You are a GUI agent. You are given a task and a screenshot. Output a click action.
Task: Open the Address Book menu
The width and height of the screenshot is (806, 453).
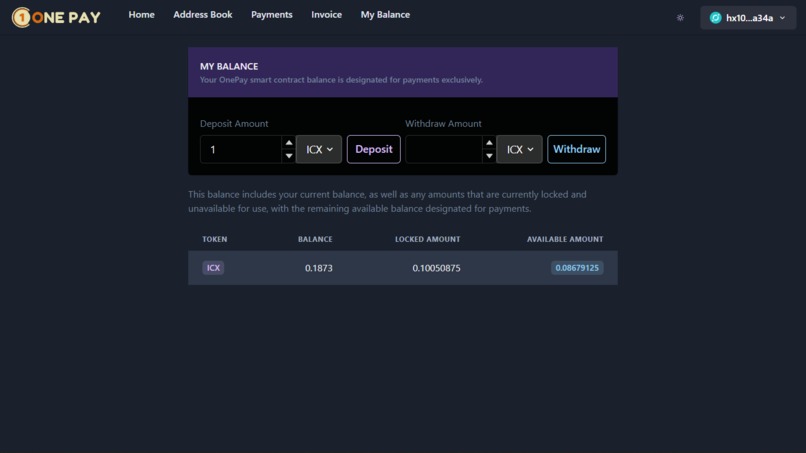click(203, 15)
